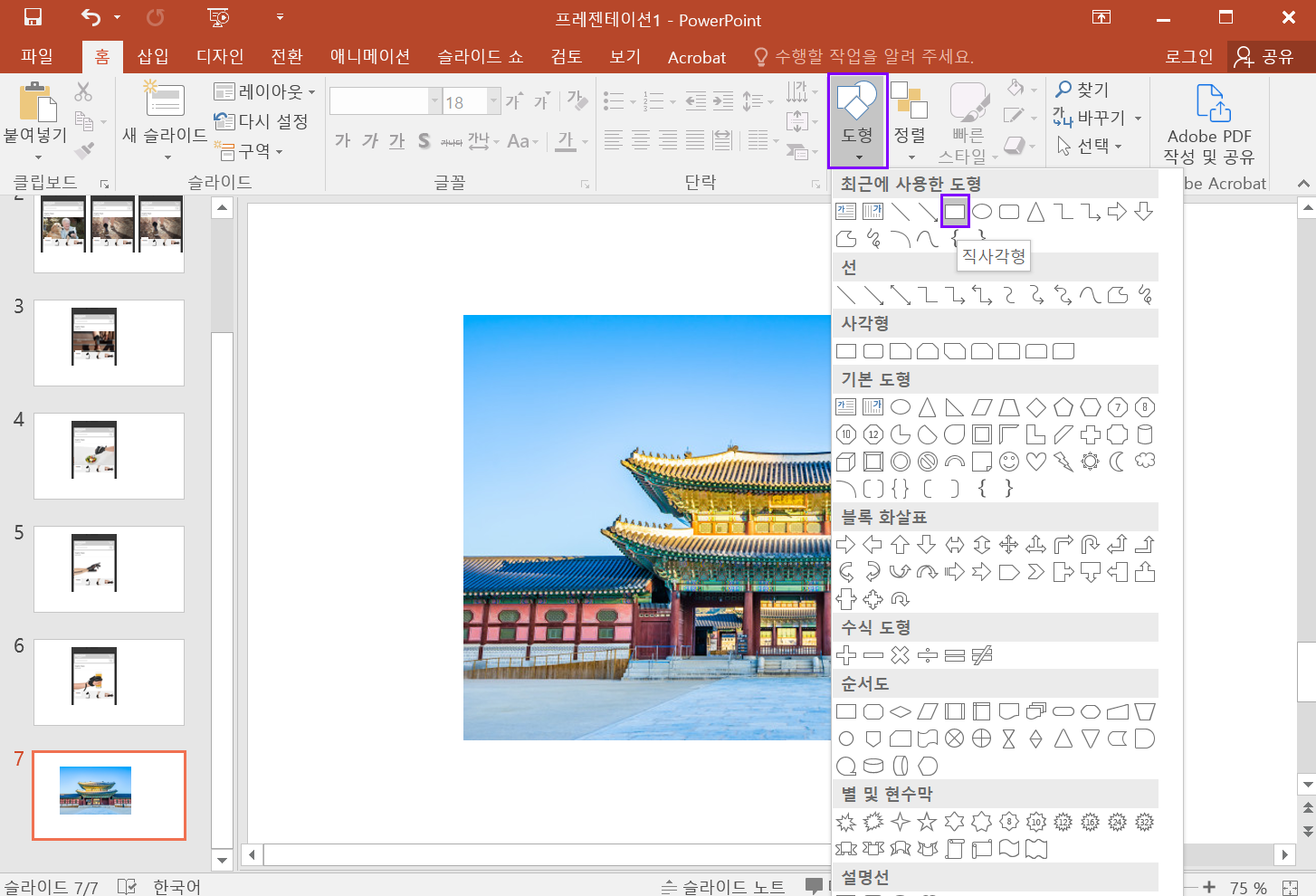Select the flowchart magnetic disk shape

(x=873, y=766)
